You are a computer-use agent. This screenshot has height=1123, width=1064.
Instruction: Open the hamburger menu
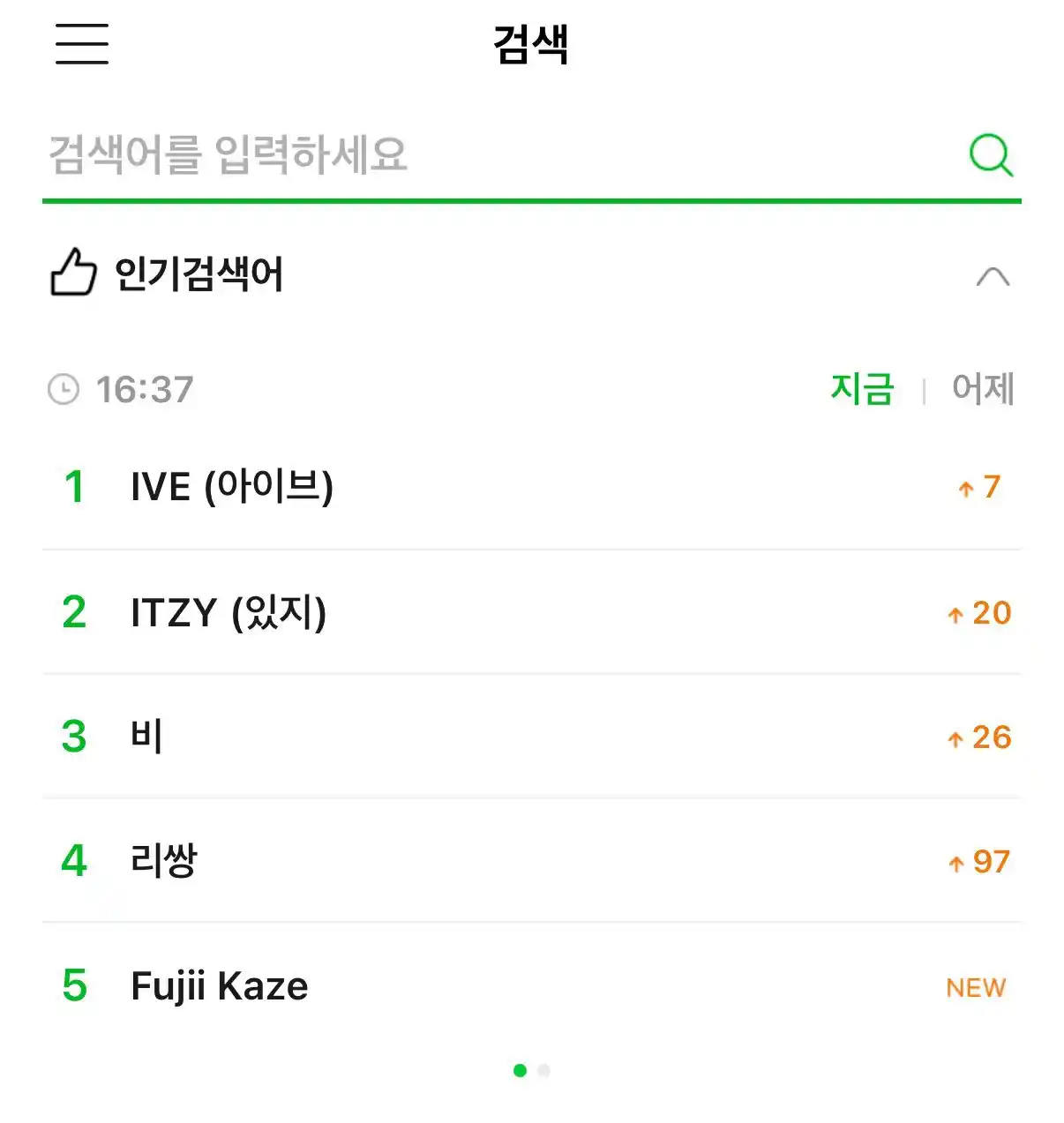point(82,43)
